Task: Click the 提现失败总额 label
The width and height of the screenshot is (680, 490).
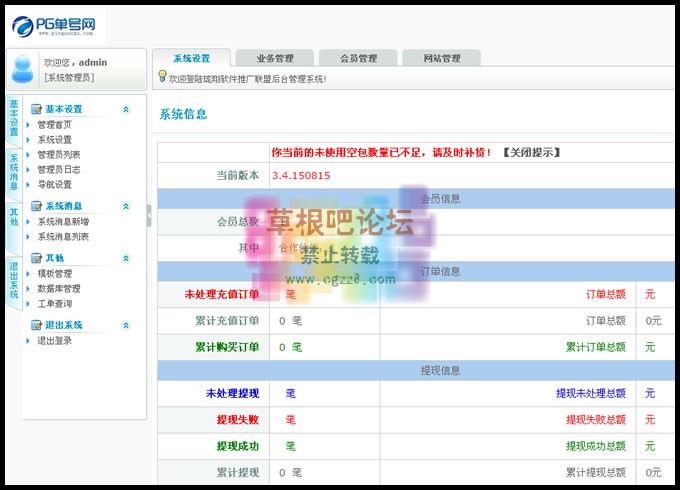Action: click(596, 420)
